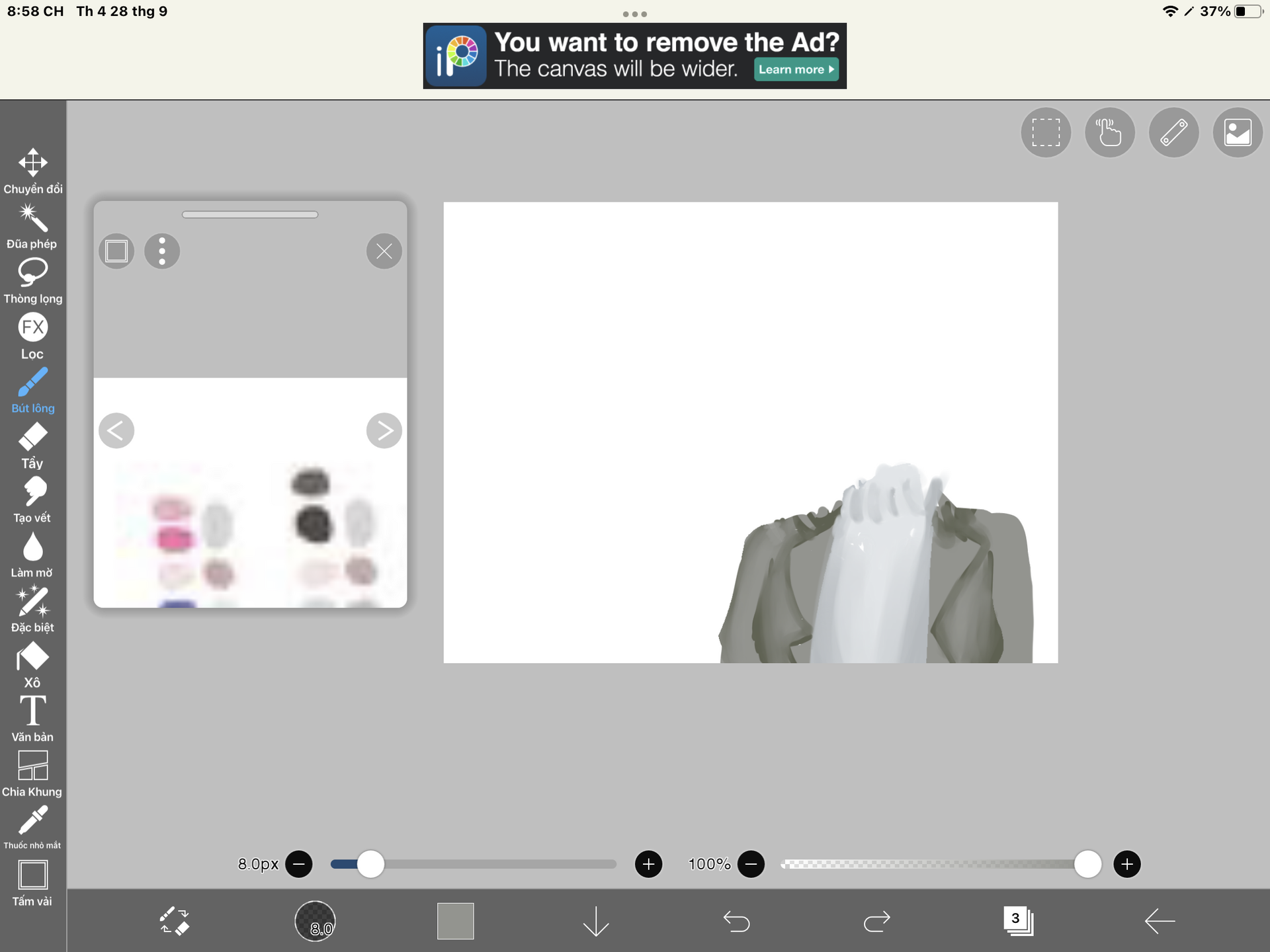Image resolution: width=1270 pixels, height=952 pixels.
Task: Select the Thòng lọng lasso tool
Action: click(x=32, y=281)
